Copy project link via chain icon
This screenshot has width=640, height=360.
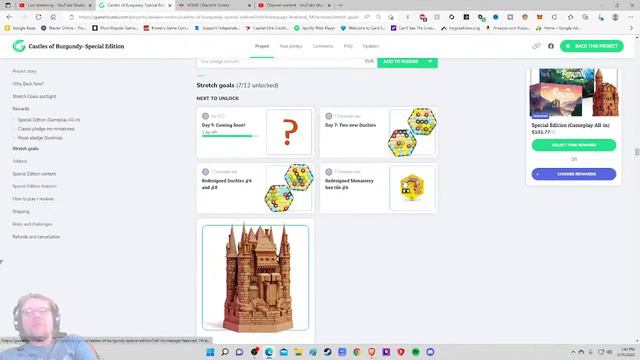[536, 46]
